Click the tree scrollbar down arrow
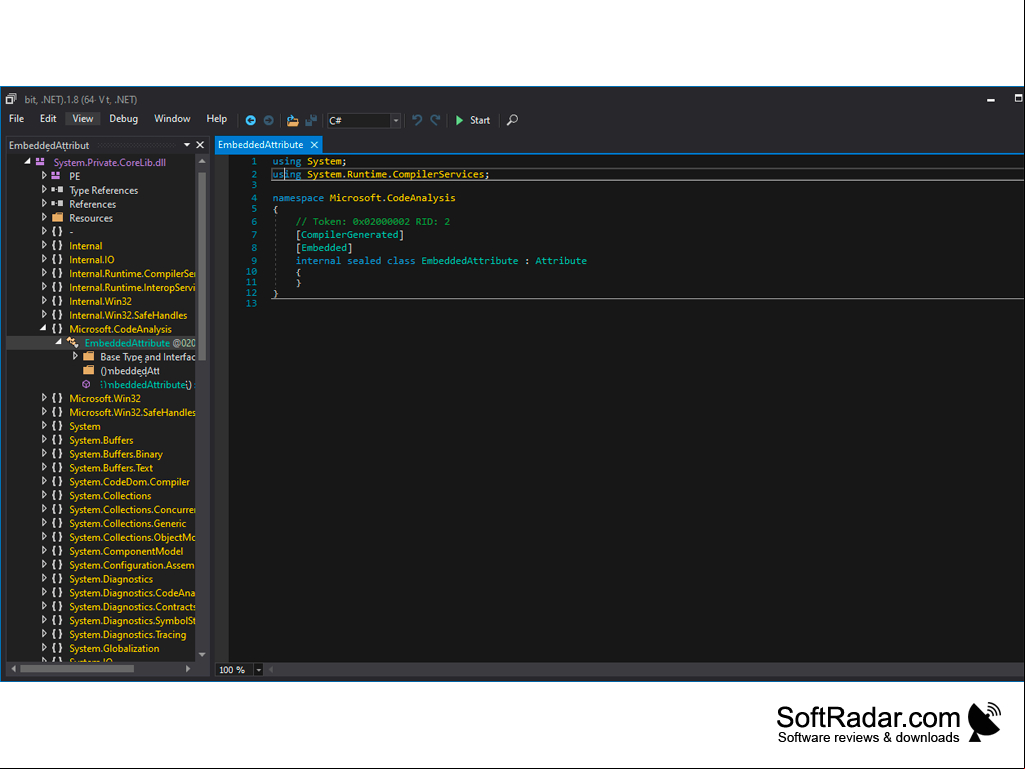The image size is (1025, 769). coord(202,655)
